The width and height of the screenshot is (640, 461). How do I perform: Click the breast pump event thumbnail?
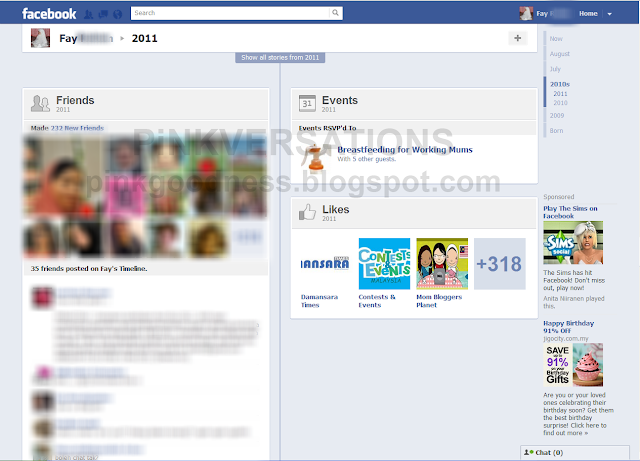(x=316, y=158)
